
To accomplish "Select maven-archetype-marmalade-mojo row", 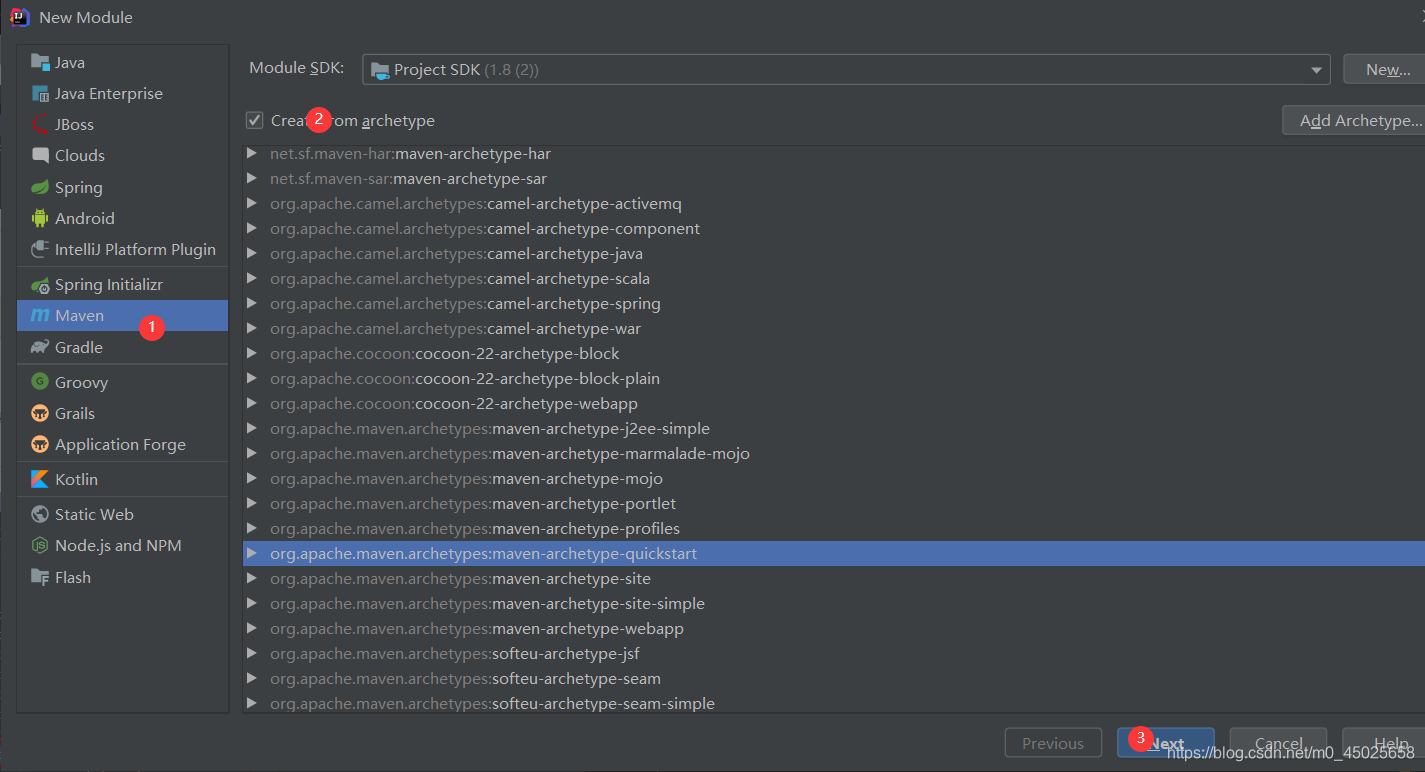I will click(834, 454).
